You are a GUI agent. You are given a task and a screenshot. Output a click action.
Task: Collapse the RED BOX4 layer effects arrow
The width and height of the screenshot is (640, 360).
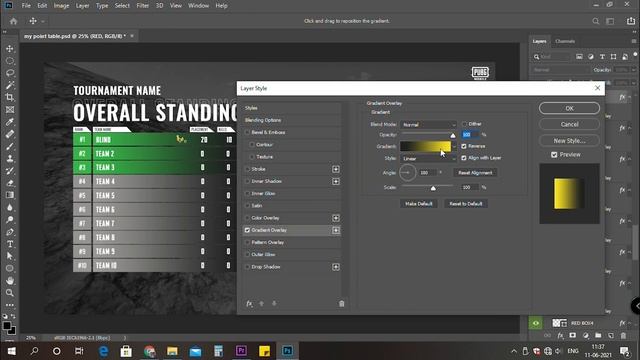[x=630, y=323]
